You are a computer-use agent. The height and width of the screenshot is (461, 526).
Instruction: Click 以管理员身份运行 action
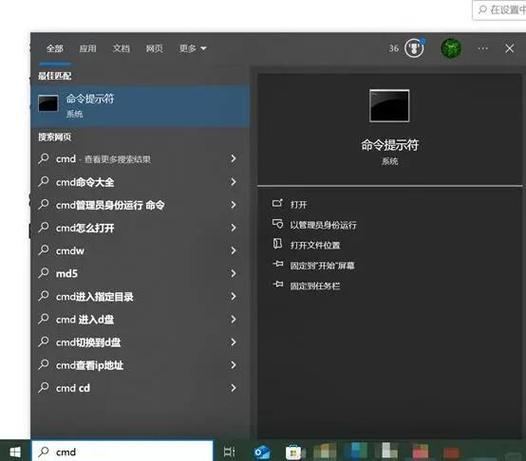coord(323,225)
